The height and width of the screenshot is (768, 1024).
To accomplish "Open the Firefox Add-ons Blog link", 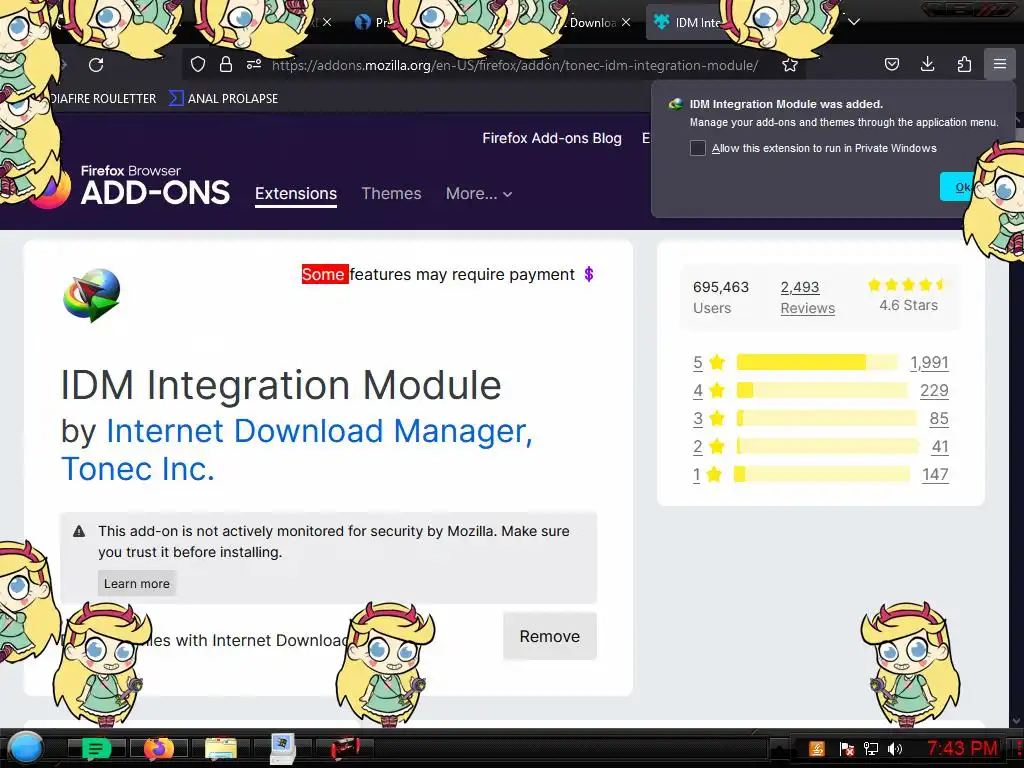I will [x=552, y=138].
